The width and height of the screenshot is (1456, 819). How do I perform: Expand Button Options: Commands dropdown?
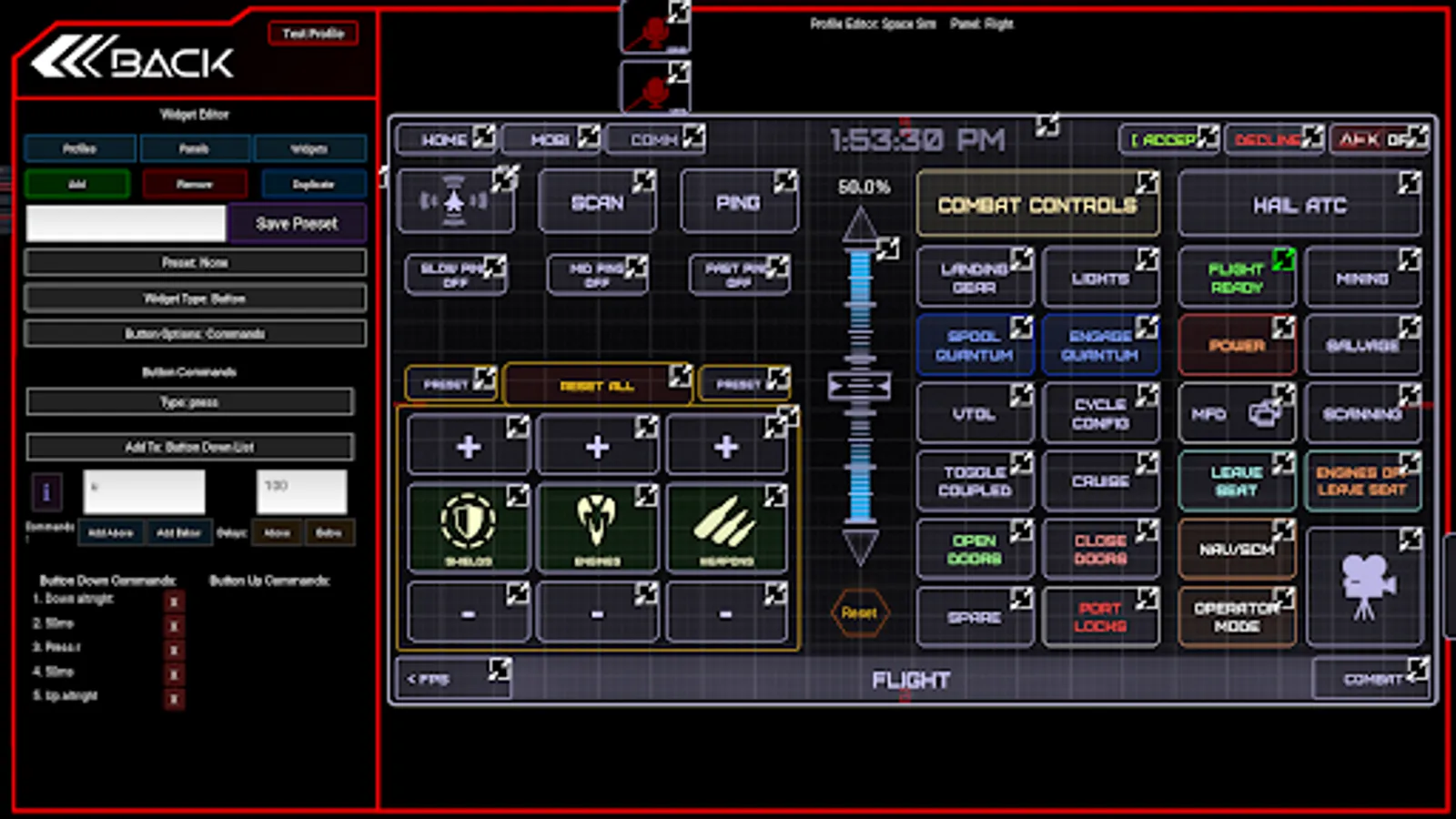coord(195,333)
